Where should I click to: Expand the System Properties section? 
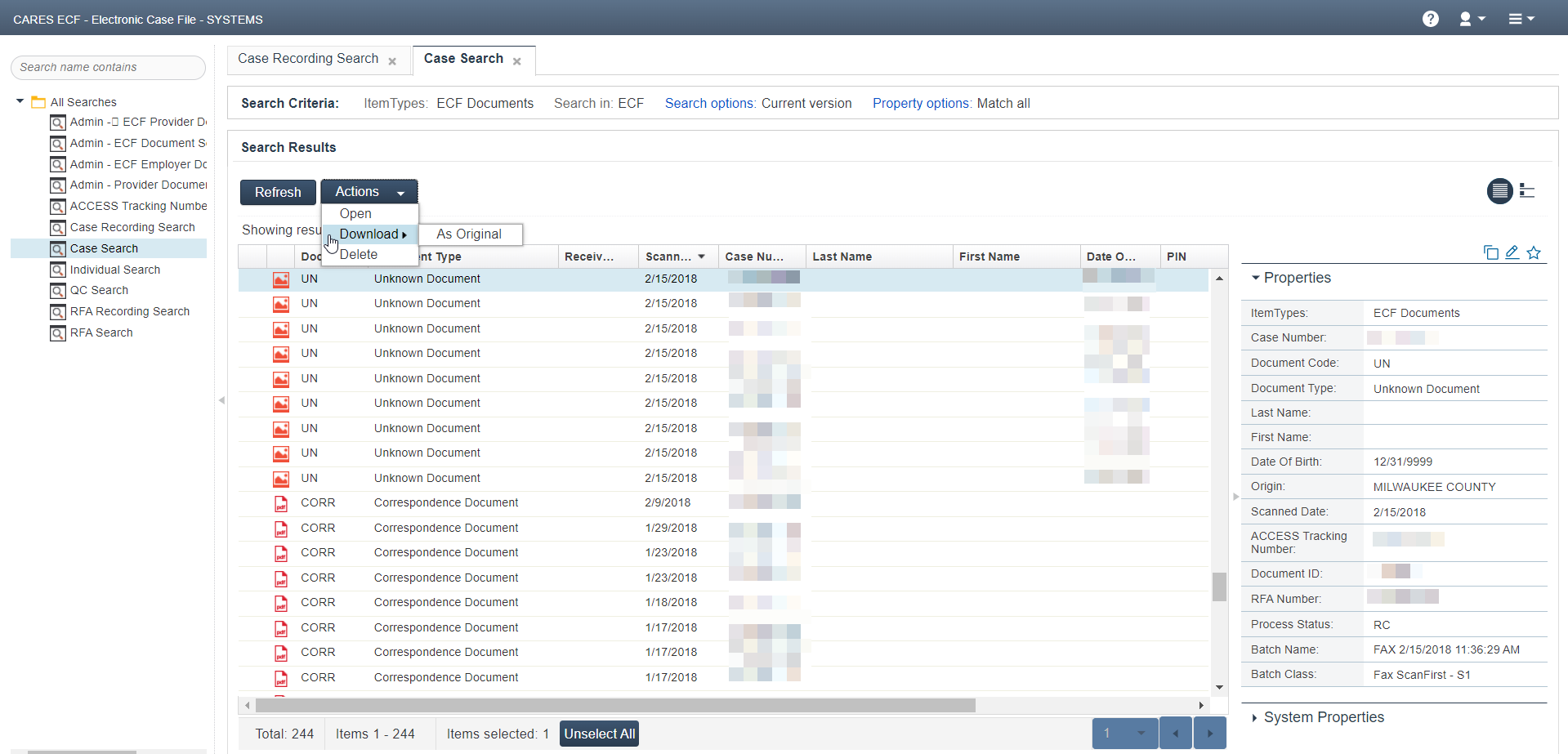pyautogui.click(x=1255, y=717)
